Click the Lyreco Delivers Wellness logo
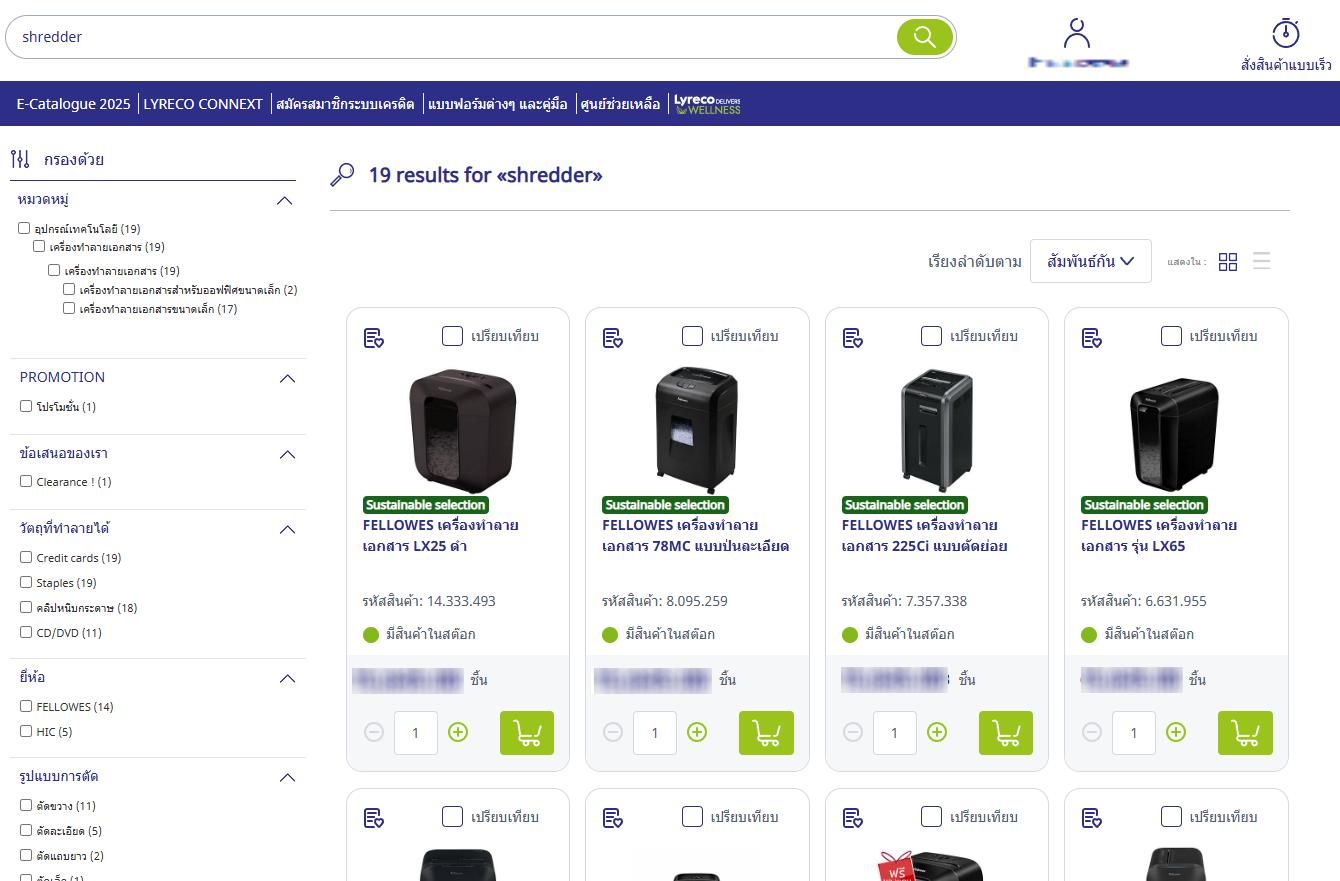 [707, 104]
